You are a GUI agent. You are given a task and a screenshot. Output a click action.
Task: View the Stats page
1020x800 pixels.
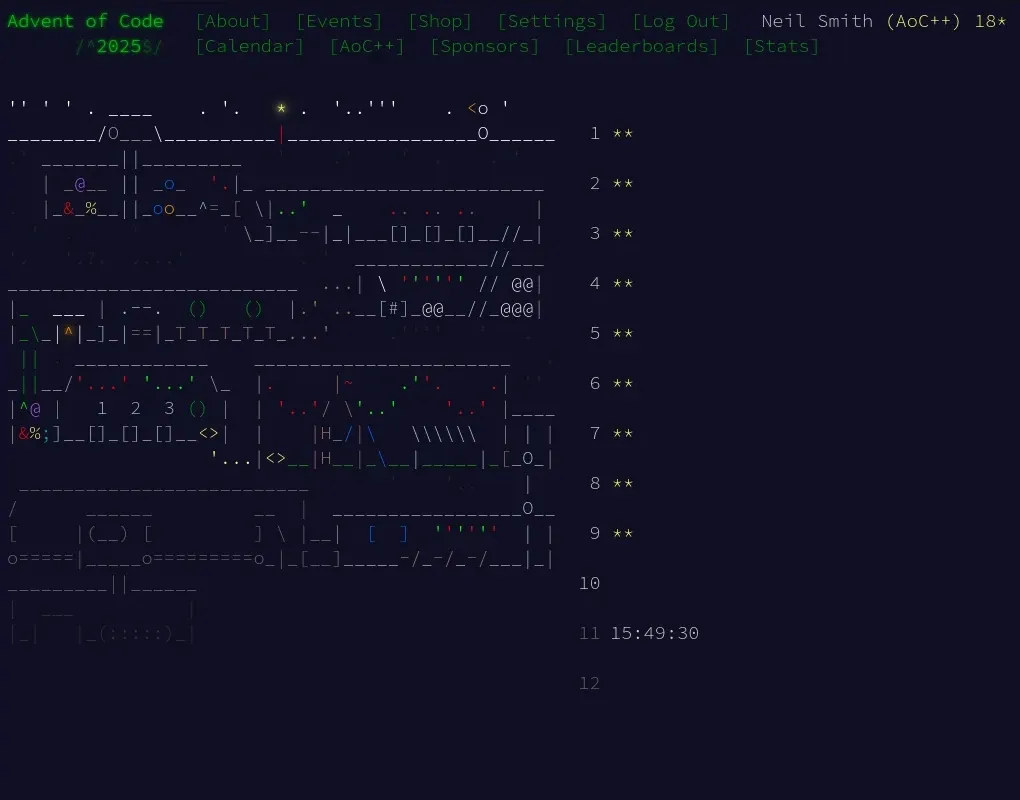(782, 46)
